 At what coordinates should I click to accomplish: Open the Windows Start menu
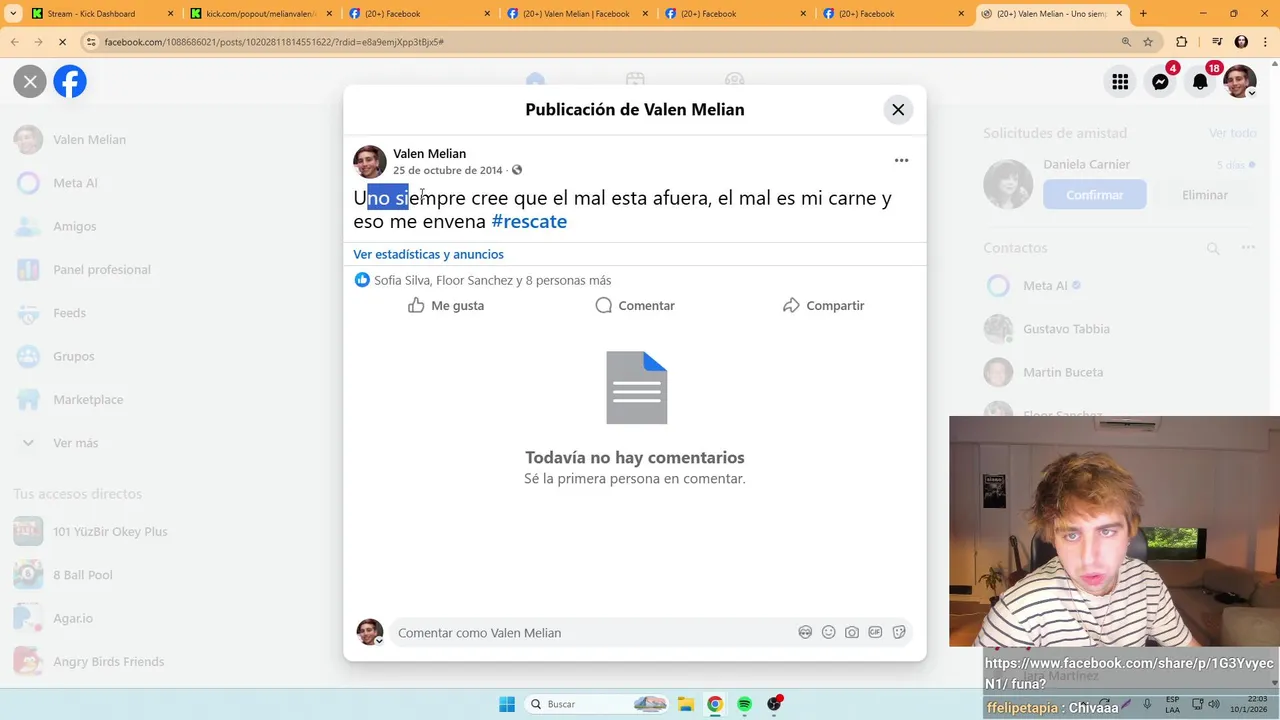coord(507,704)
